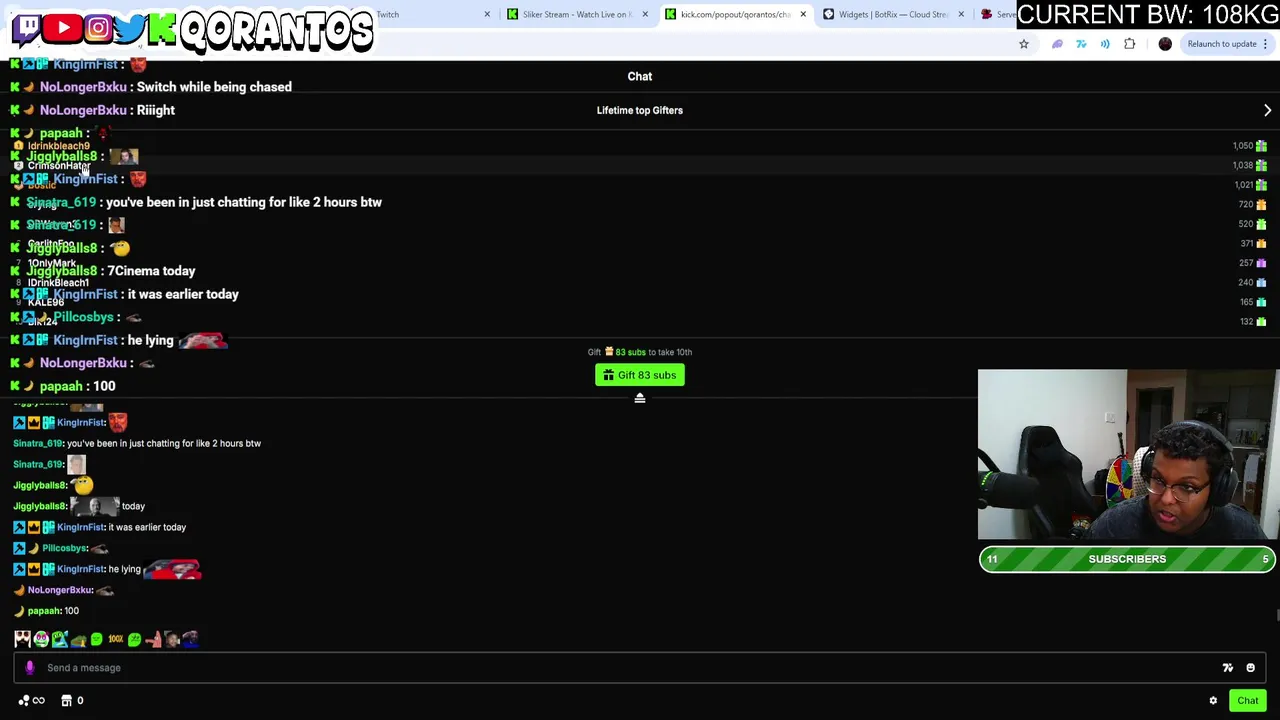
Task: Open the 7TV emote menu in message box
Action: point(1227,668)
